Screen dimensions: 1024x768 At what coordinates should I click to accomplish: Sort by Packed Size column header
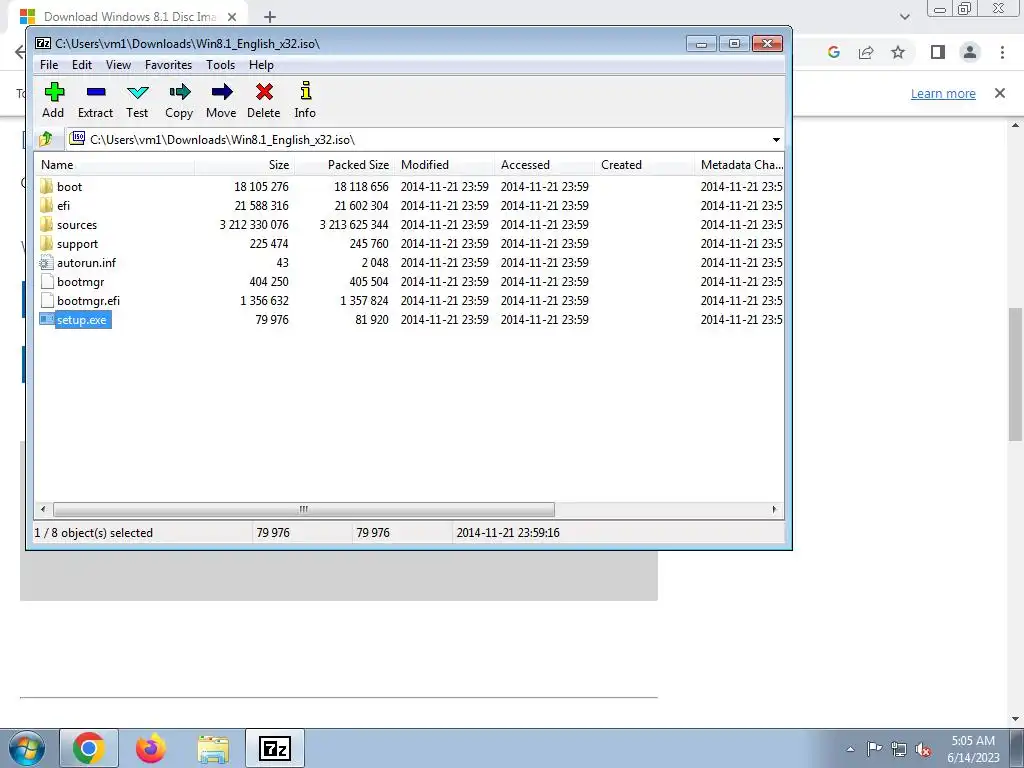[344, 165]
